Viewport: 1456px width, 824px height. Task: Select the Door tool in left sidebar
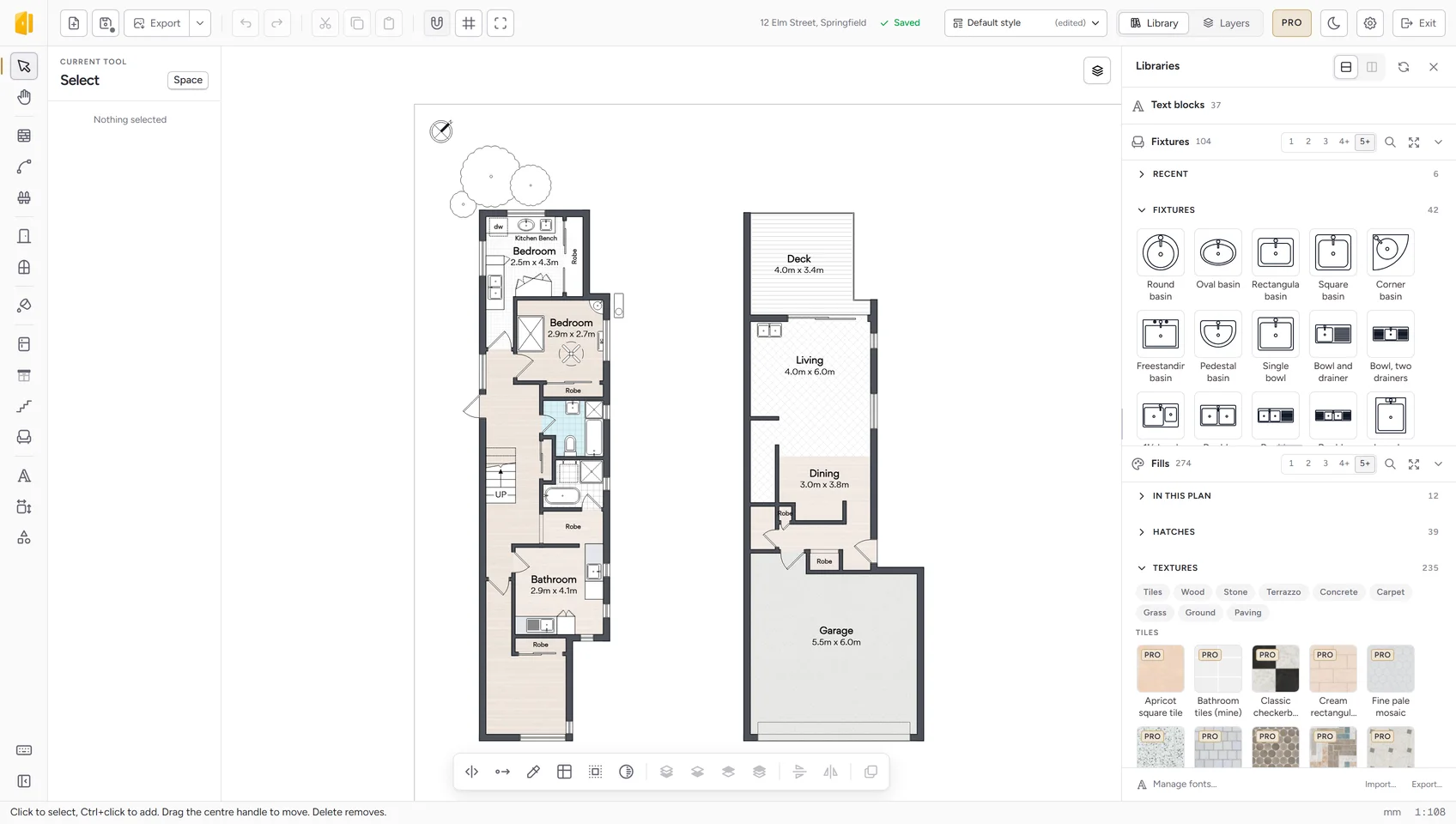(x=24, y=236)
